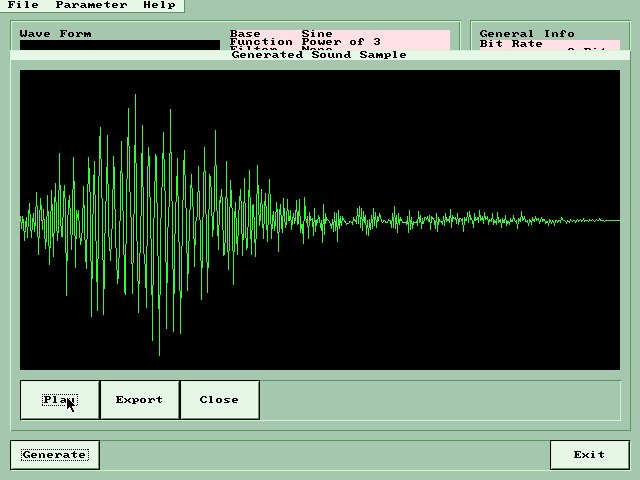640x480 pixels.
Task: Click the empty panel right of Close button
Action: coord(440,400)
